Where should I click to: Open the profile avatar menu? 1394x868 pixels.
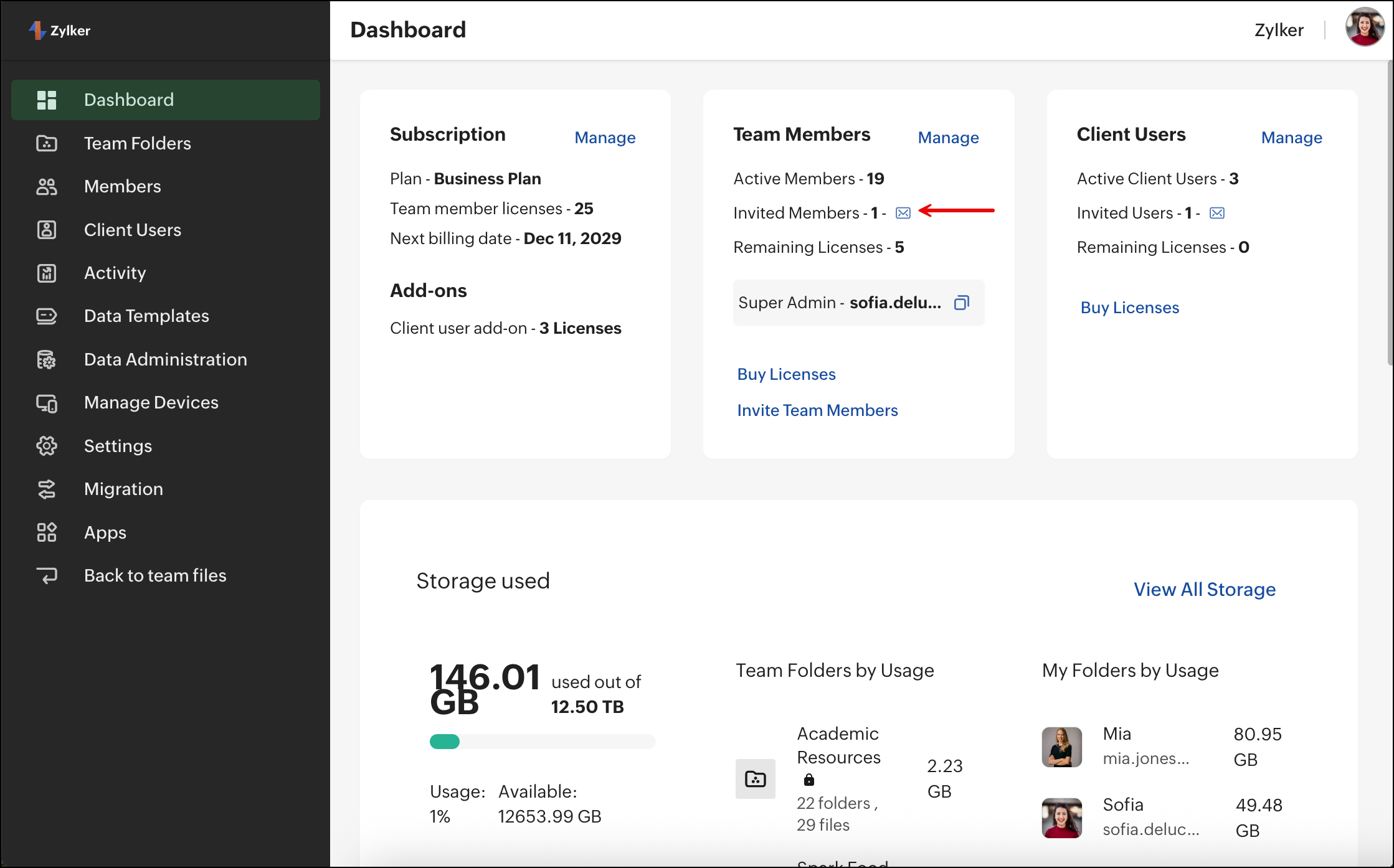click(1364, 28)
